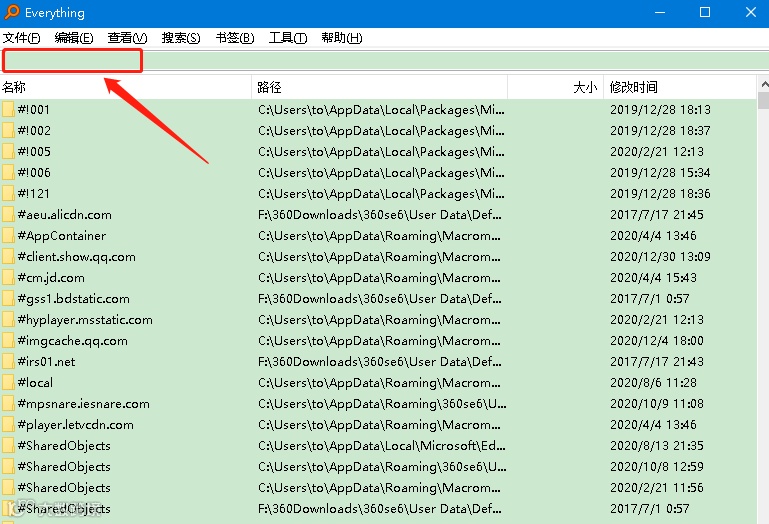The image size is (769, 524).
Task: Click the modified date 2020/2/21 11:56
Action: tap(657, 488)
